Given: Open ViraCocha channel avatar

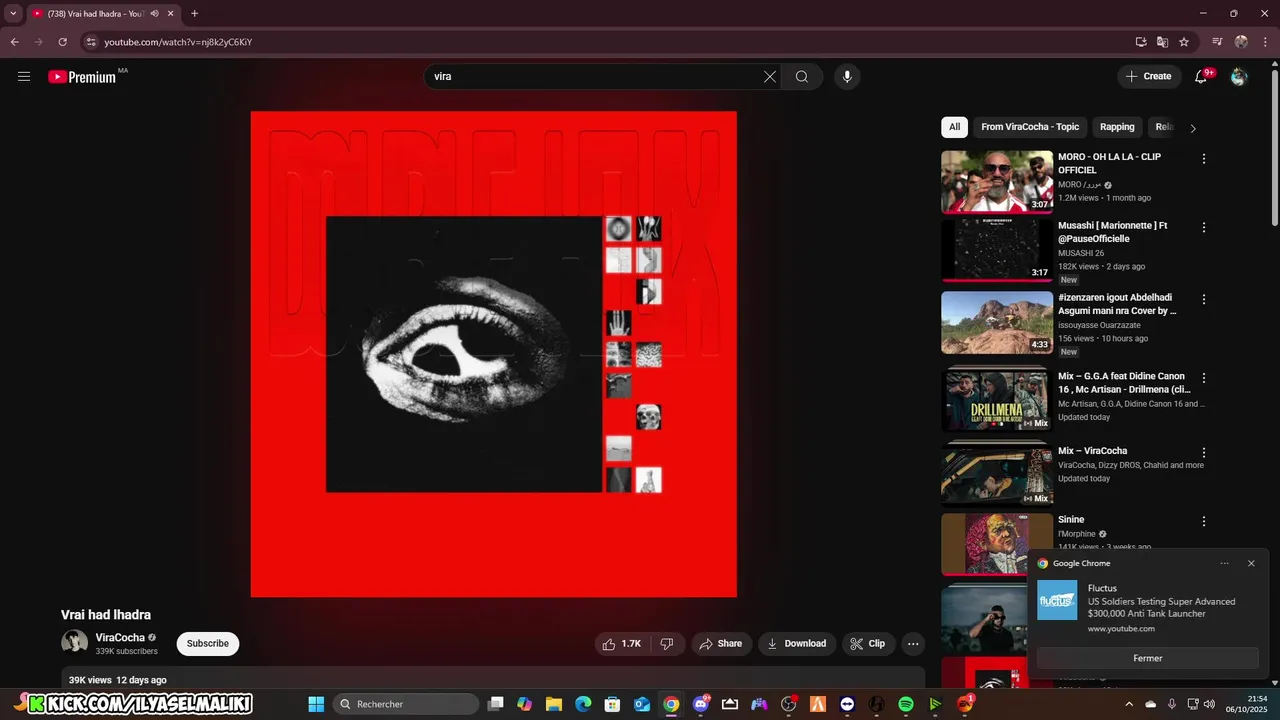Looking at the screenshot, I should (x=75, y=643).
